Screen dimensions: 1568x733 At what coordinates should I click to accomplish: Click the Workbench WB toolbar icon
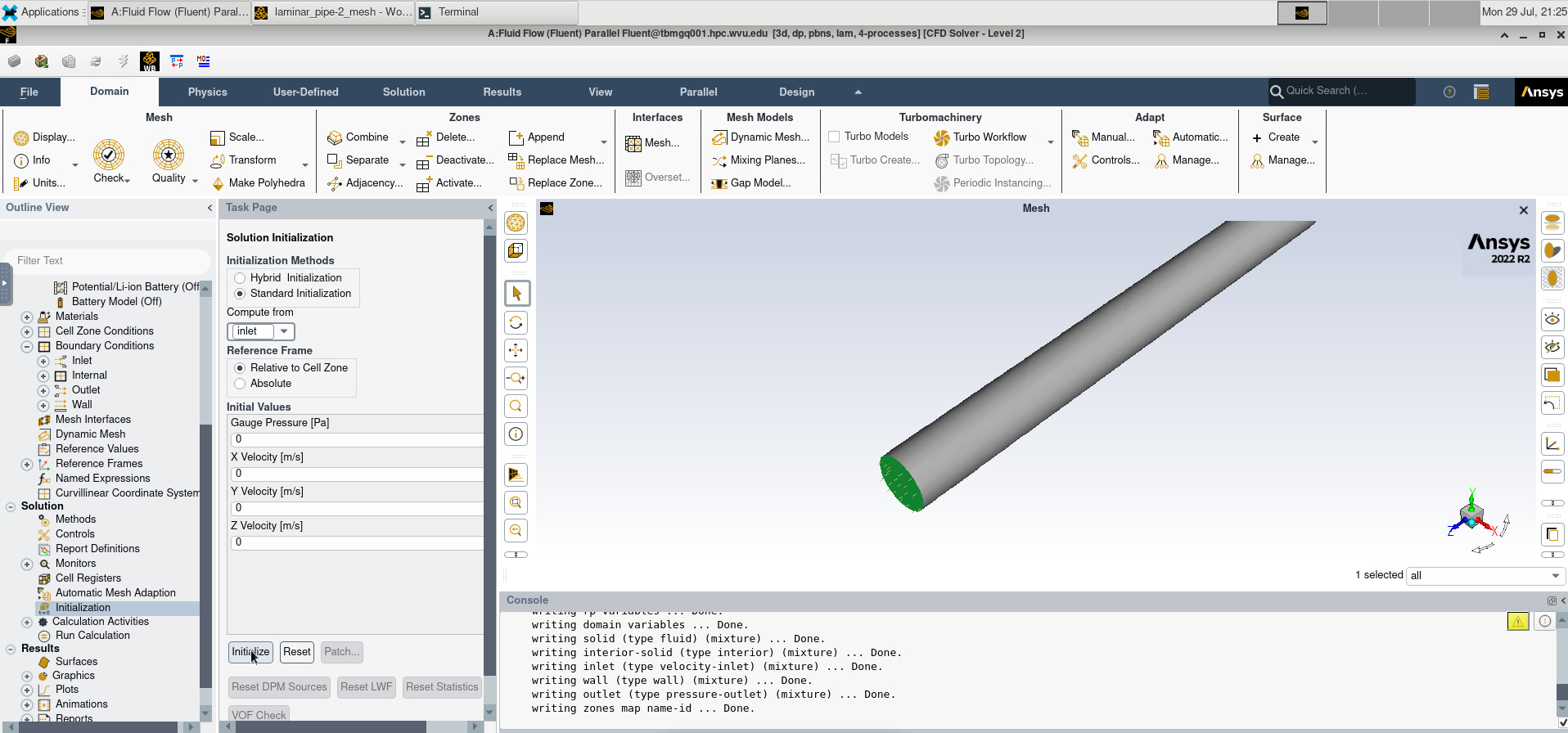click(150, 61)
